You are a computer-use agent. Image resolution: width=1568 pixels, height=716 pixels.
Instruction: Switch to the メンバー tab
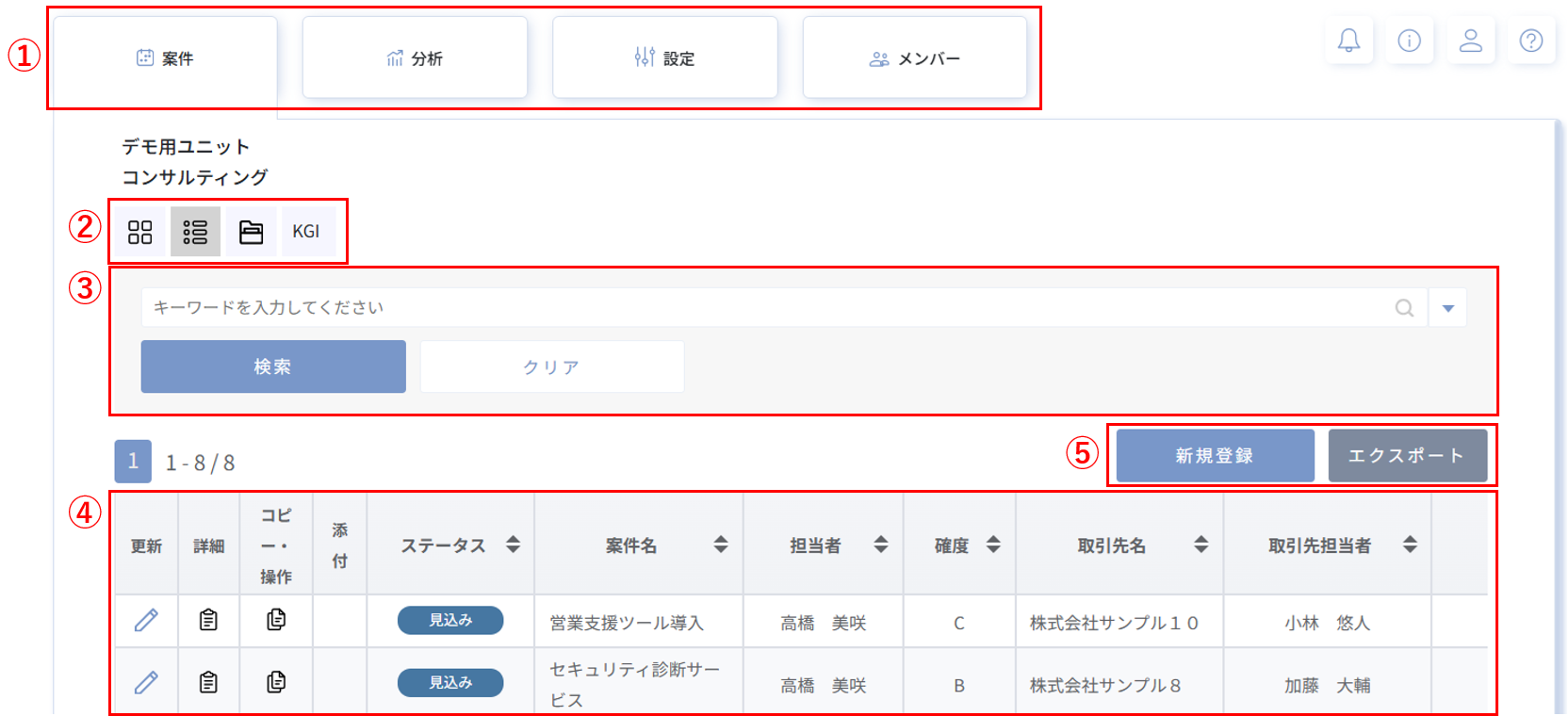914,58
